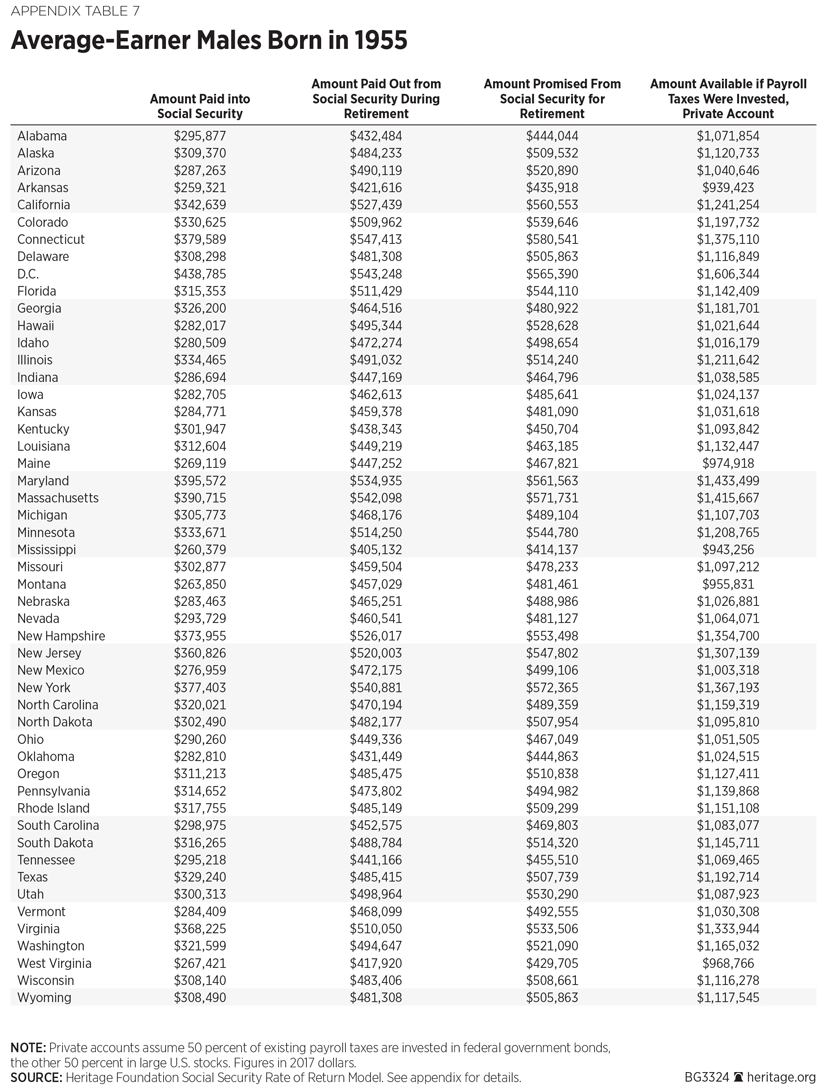
Task: Select the Wyoming row label
Action: [x=44, y=998]
